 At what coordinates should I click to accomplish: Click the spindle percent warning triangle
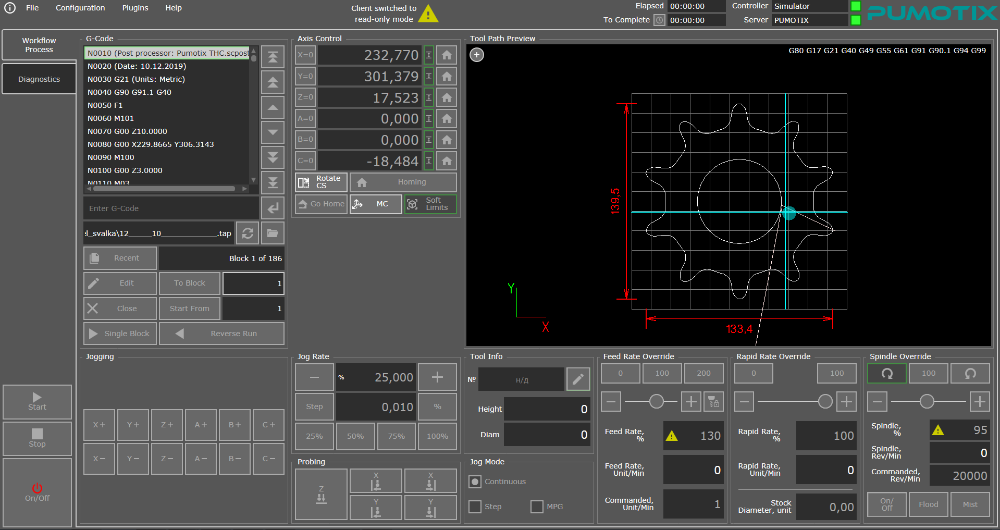938,430
